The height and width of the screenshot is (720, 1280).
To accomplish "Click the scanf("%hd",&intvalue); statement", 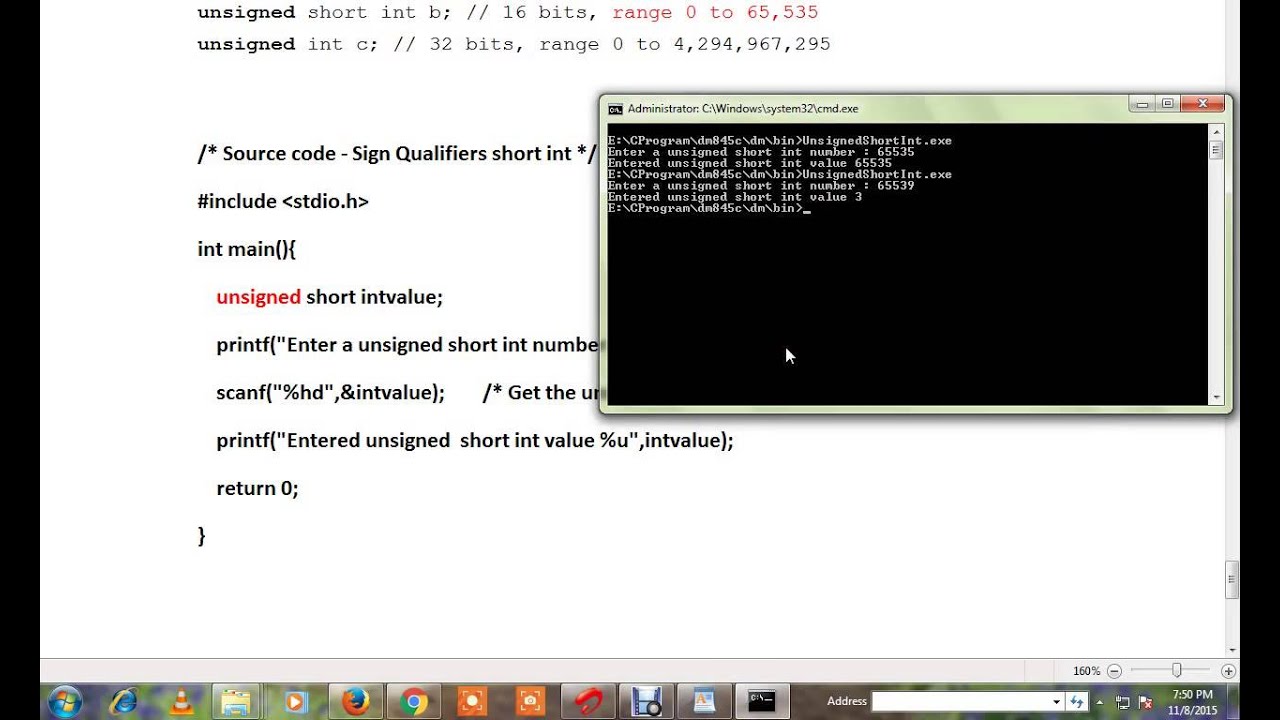I will tap(330, 393).
